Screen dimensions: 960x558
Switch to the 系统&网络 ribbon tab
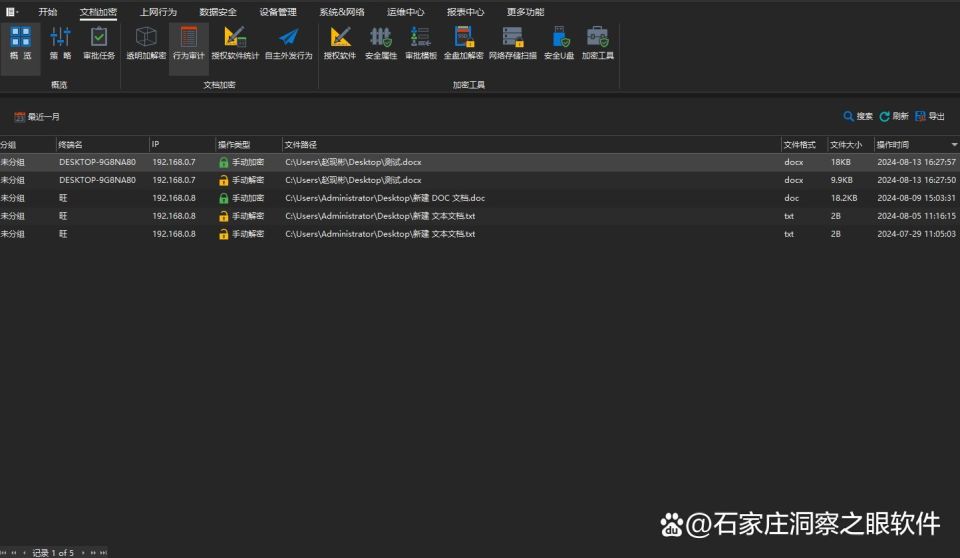(x=342, y=12)
